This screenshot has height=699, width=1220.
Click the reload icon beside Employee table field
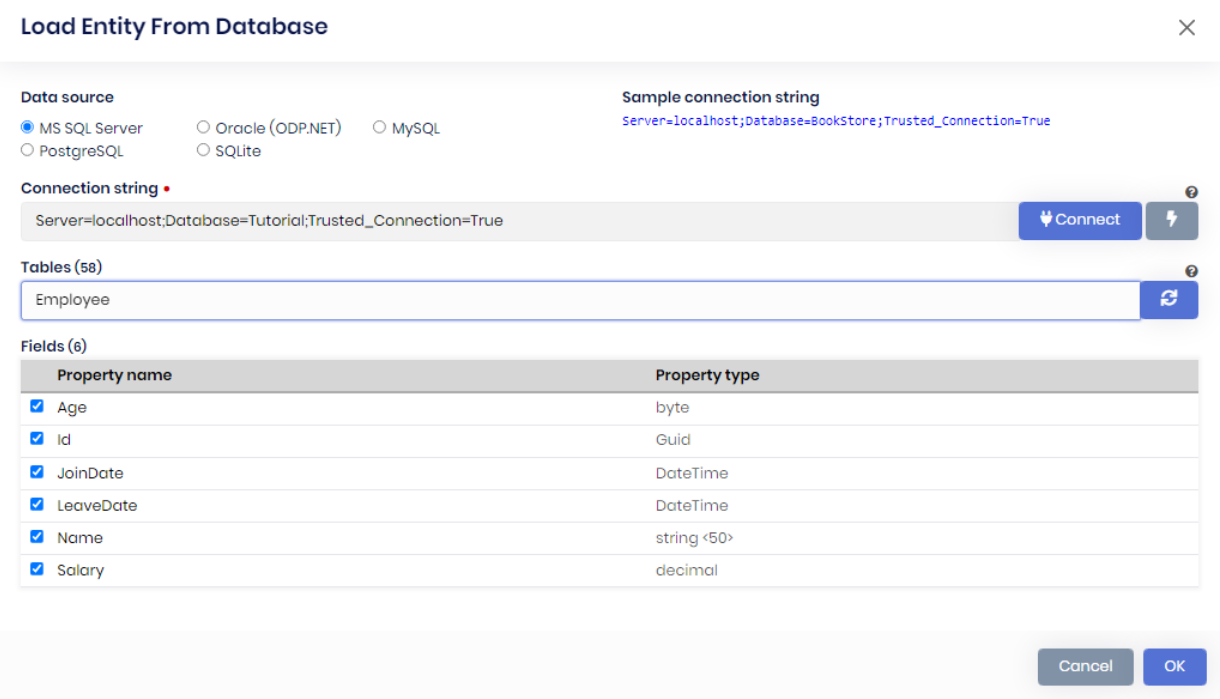(1169, 299)
